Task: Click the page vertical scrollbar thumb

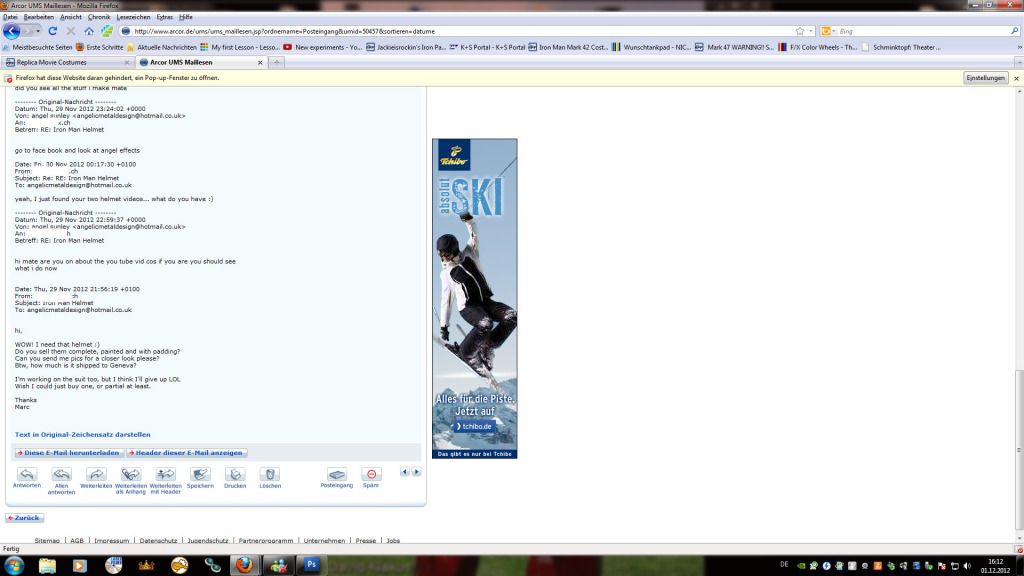Action: pyautogui.click(x=1019, y=451)
